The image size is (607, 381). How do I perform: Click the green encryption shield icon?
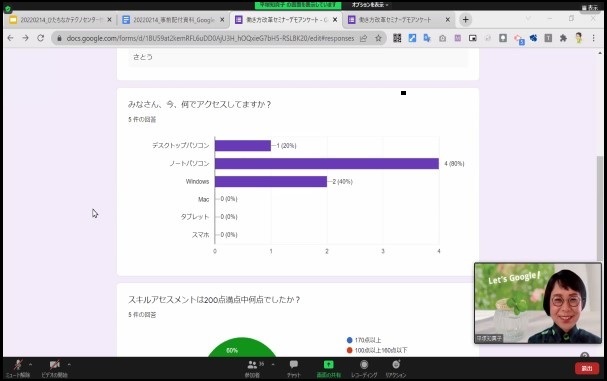(x=8, y=8)
